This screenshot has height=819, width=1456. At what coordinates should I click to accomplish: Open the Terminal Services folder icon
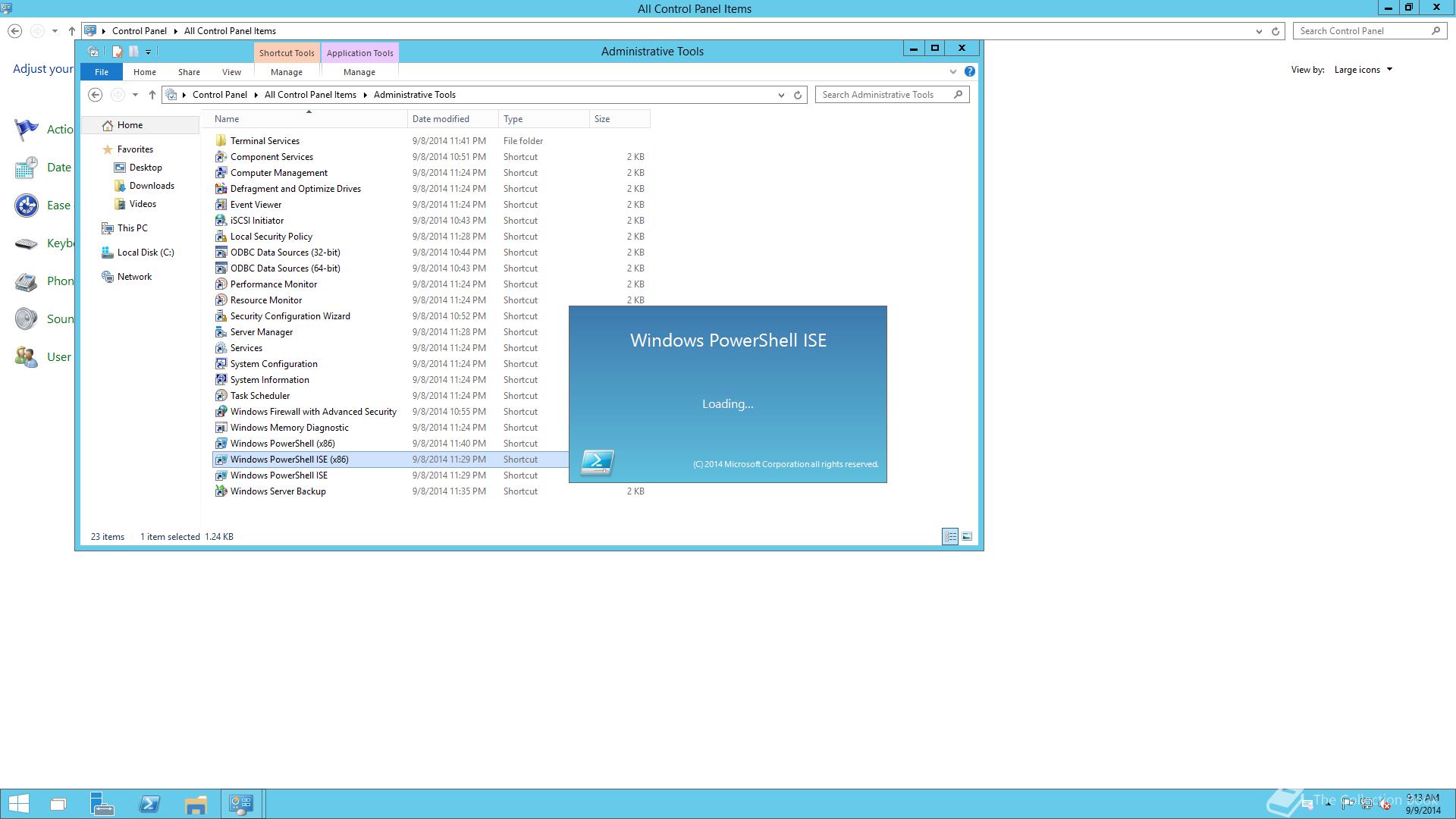(221, 141)
